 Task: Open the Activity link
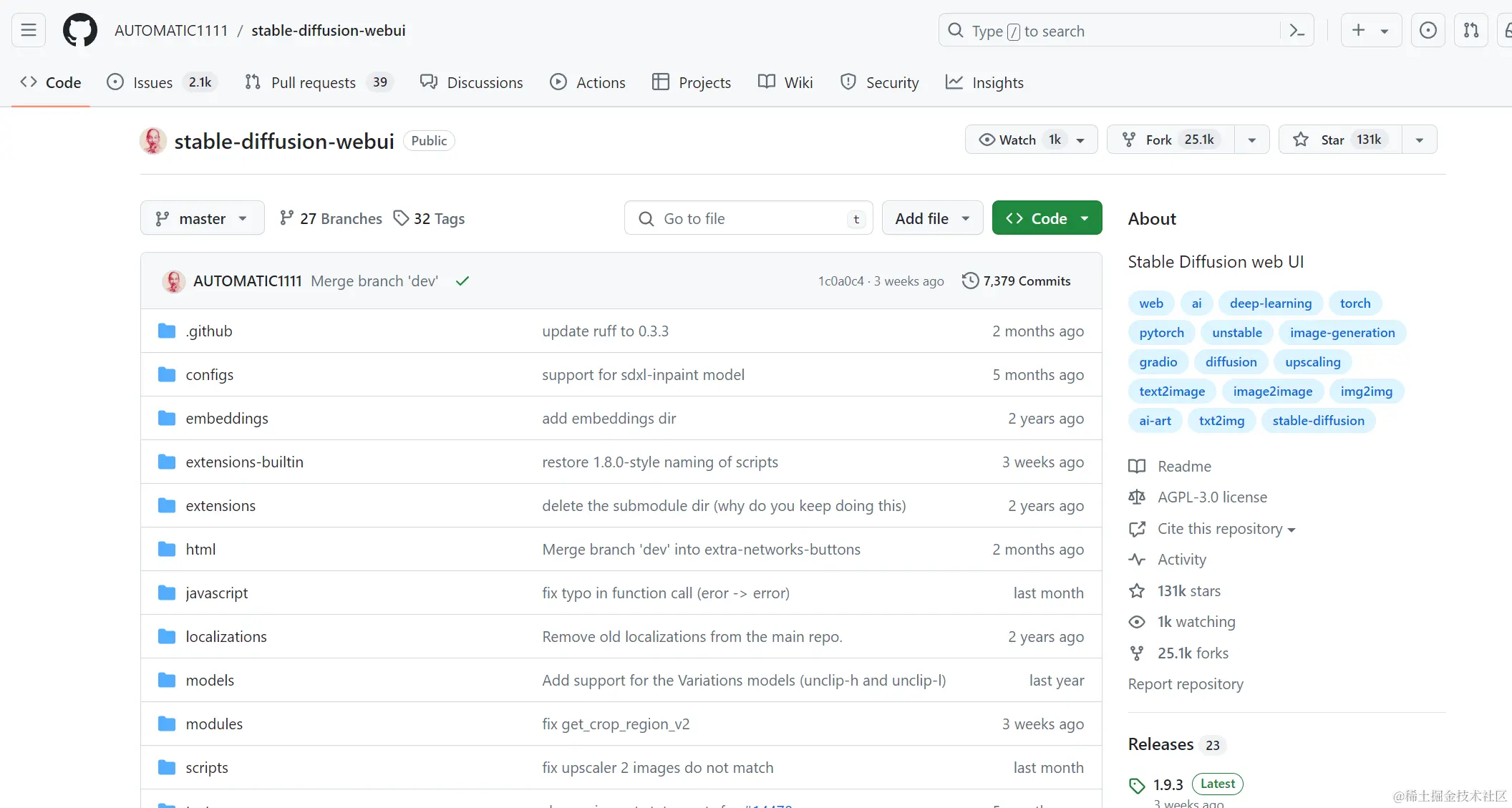[1168, 560]
